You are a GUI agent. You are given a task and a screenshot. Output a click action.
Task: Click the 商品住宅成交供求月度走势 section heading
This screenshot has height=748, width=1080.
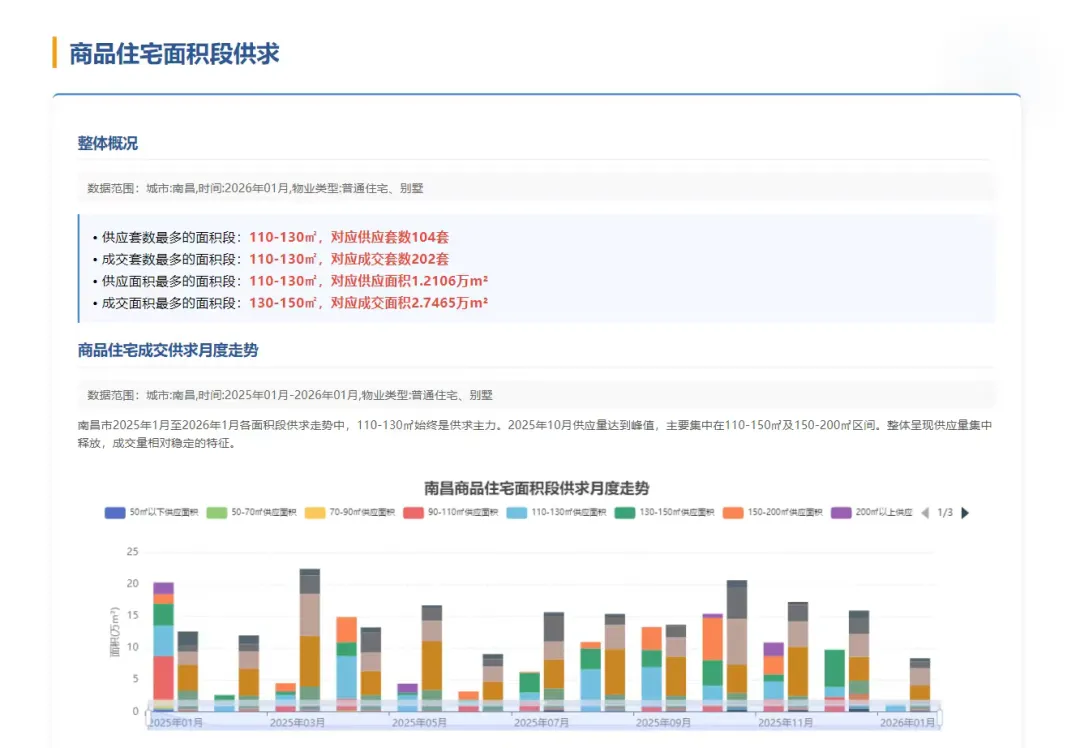tap(167, 350)
